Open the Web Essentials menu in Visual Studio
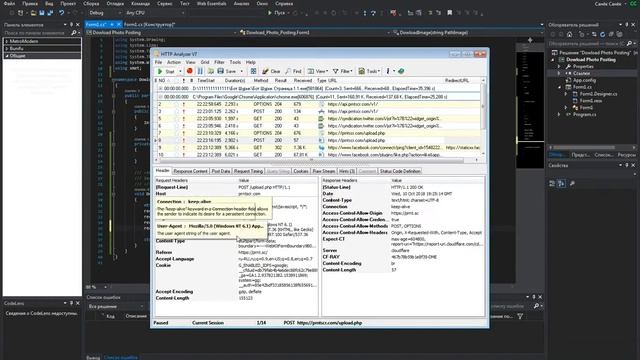Viewport: 640px width, 360px height. click(x=211, y=3)
